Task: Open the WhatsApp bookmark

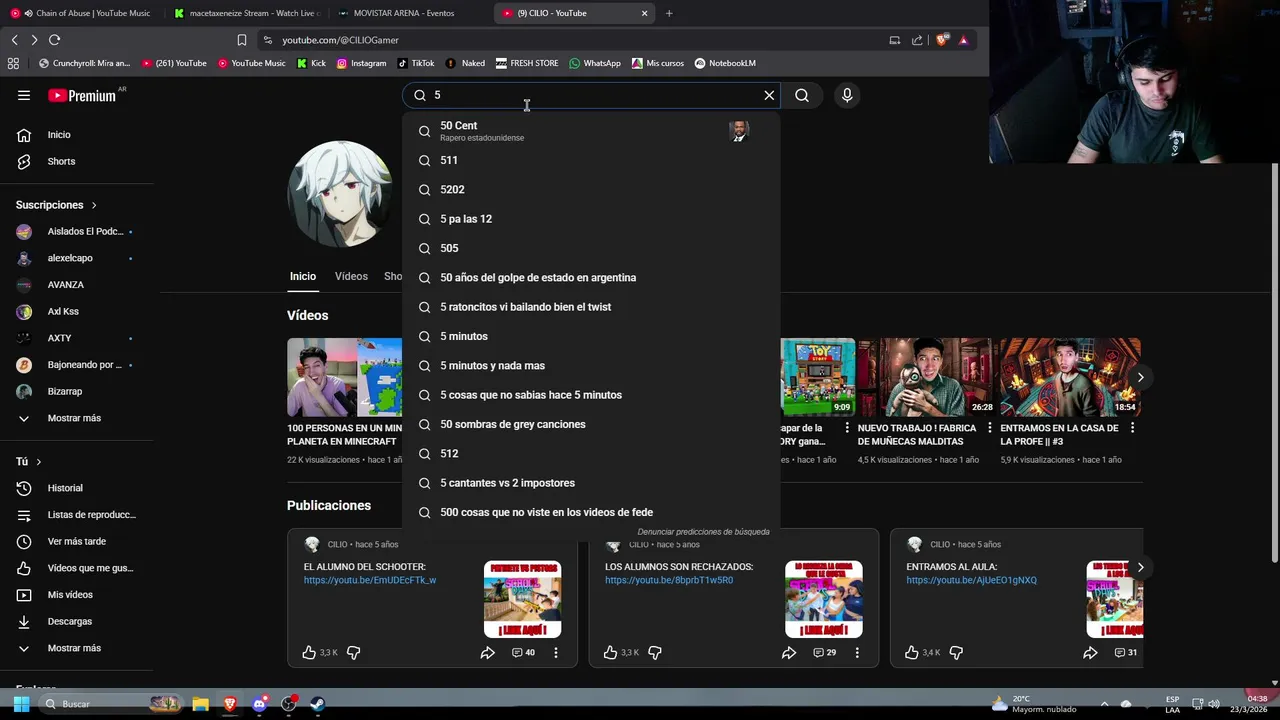Action: [x=595, y=63]
